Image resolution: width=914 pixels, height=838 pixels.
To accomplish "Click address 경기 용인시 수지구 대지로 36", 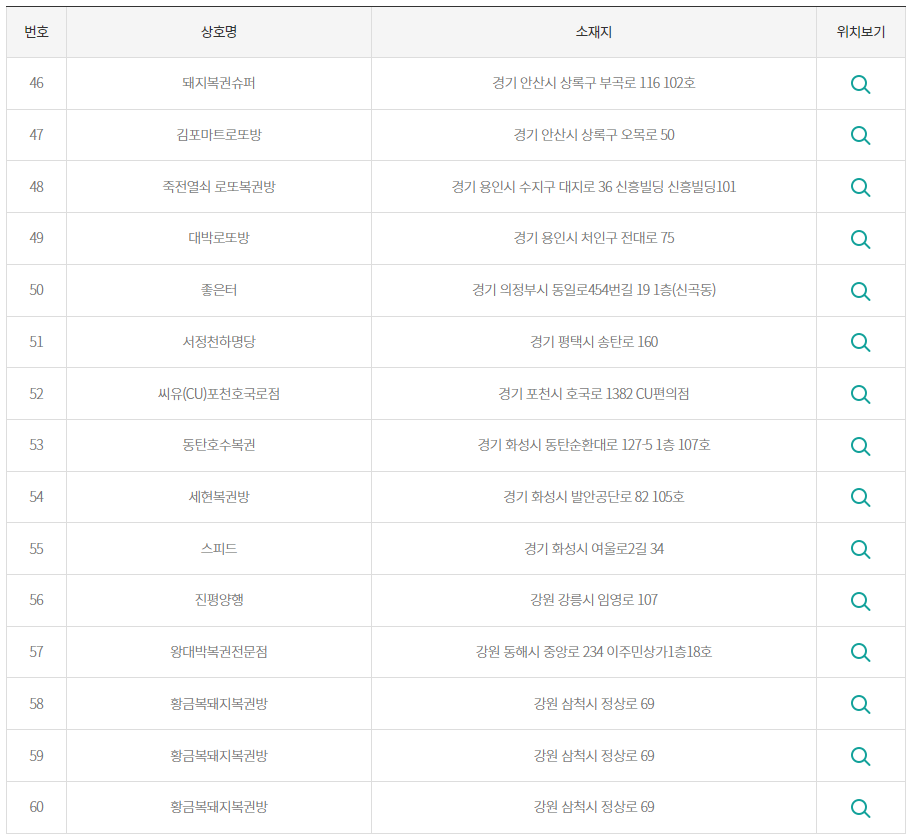I will coord(532,186).
